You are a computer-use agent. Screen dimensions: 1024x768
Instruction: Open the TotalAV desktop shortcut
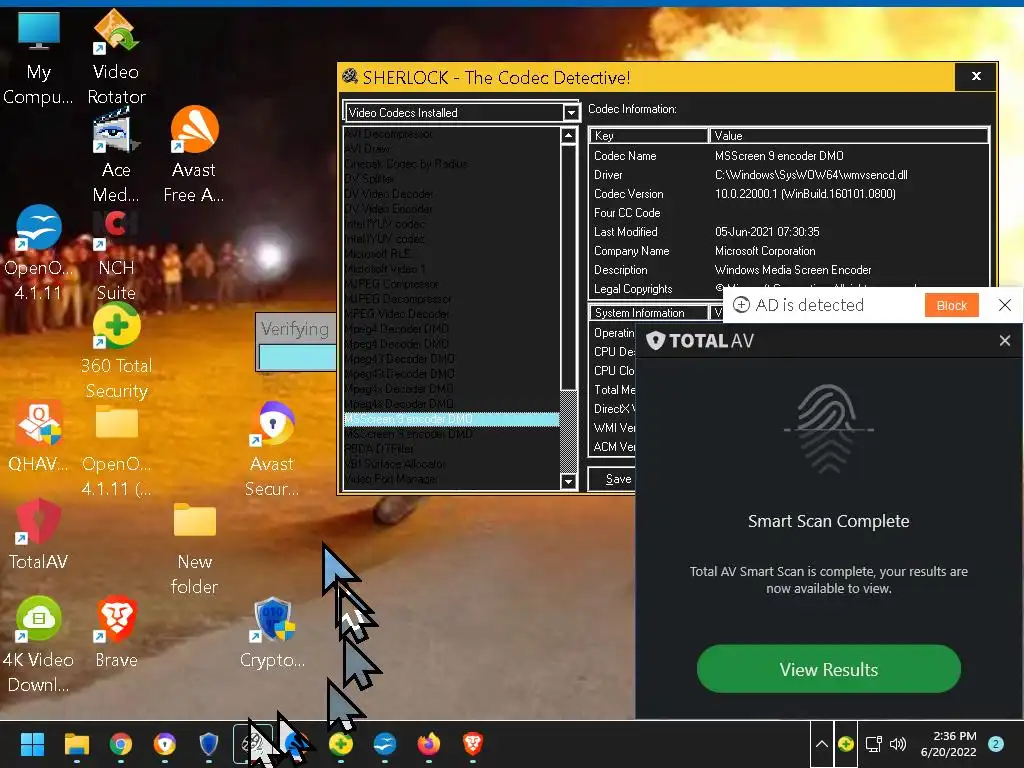coord(38,534)
